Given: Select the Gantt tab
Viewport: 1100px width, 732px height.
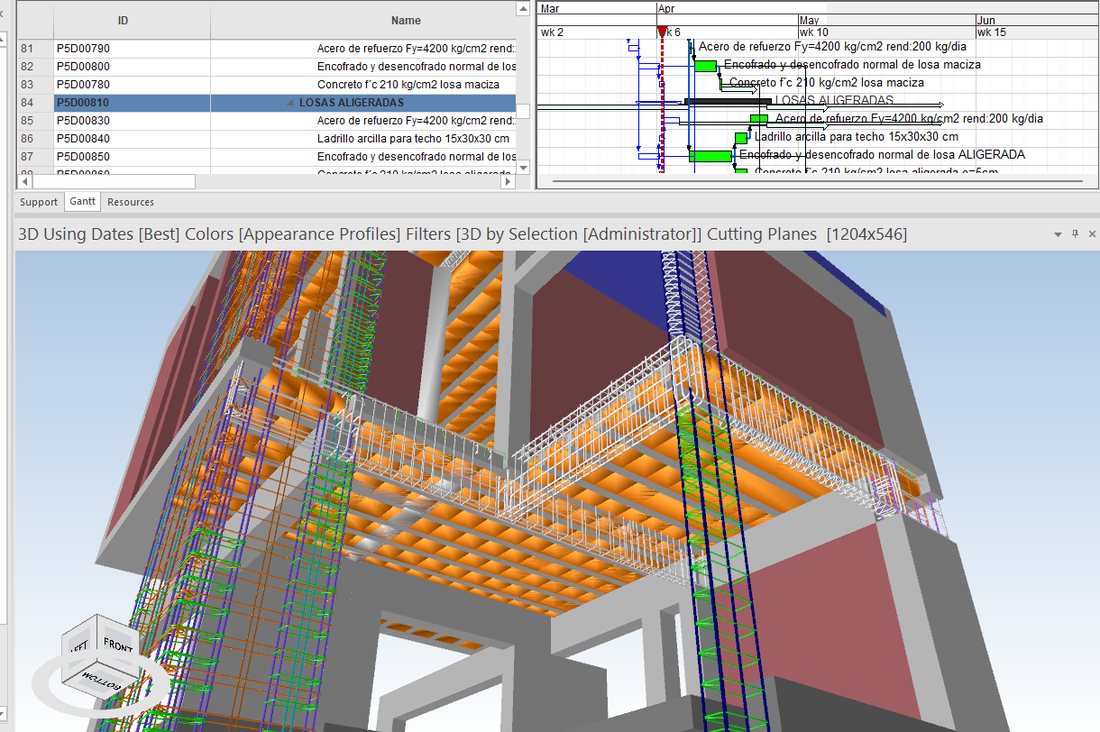Looking at the screenshot, I should [x=82, y=201].
